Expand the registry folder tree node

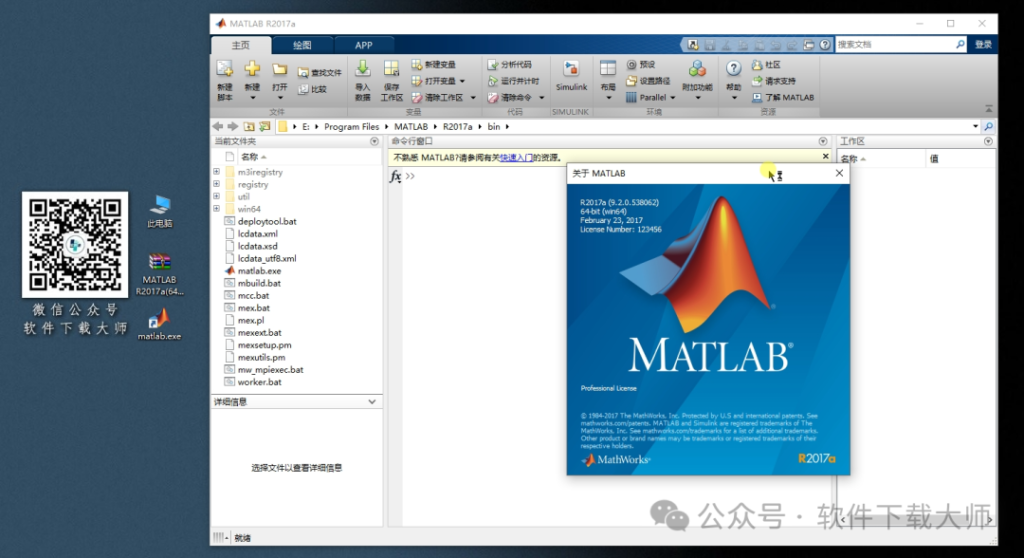pyautogui.click(x=216, y=184)
